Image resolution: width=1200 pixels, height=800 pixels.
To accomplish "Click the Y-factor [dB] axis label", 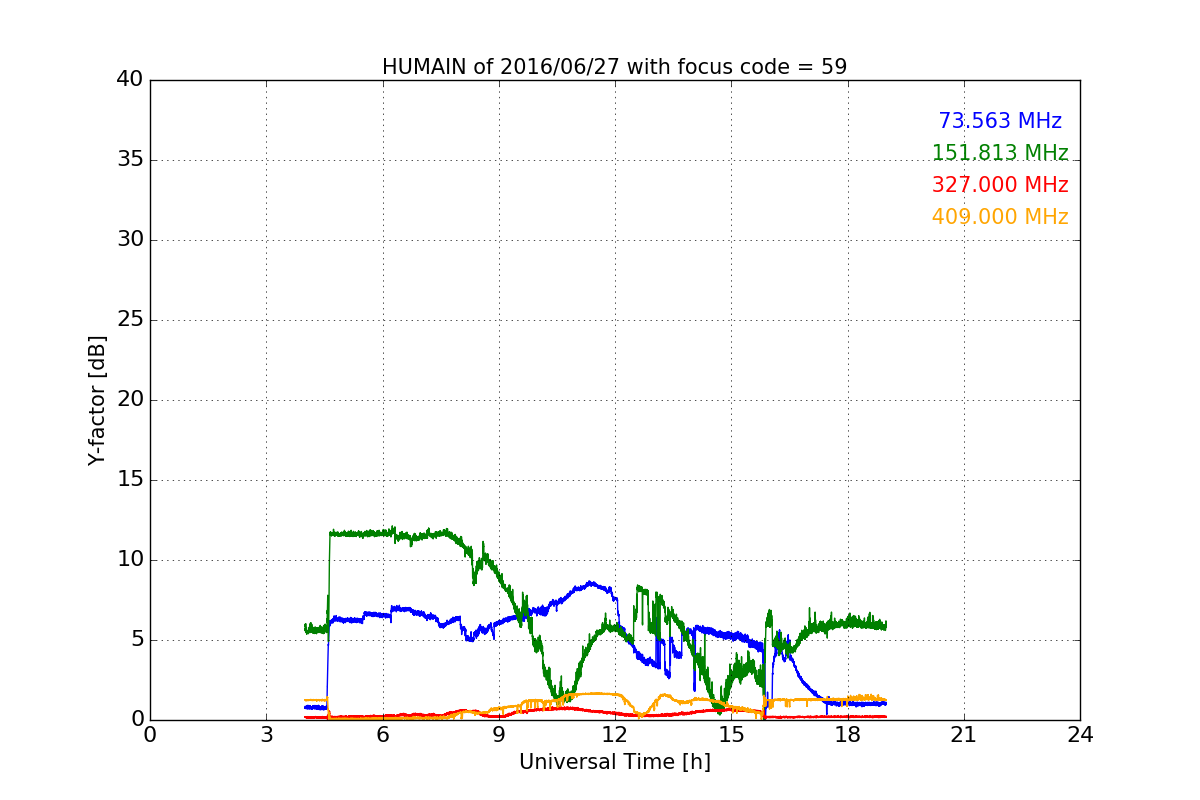I will coord(96,400).
